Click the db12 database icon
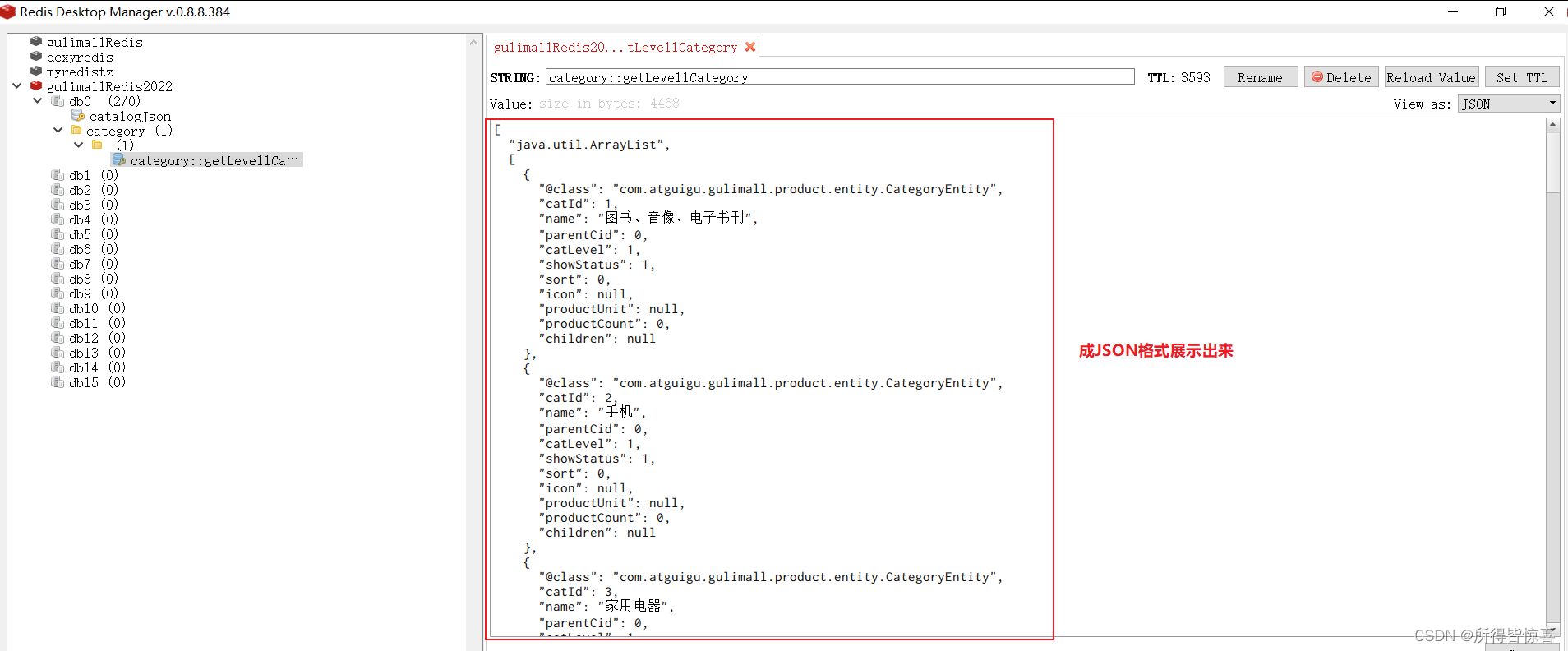 point(58,338)
